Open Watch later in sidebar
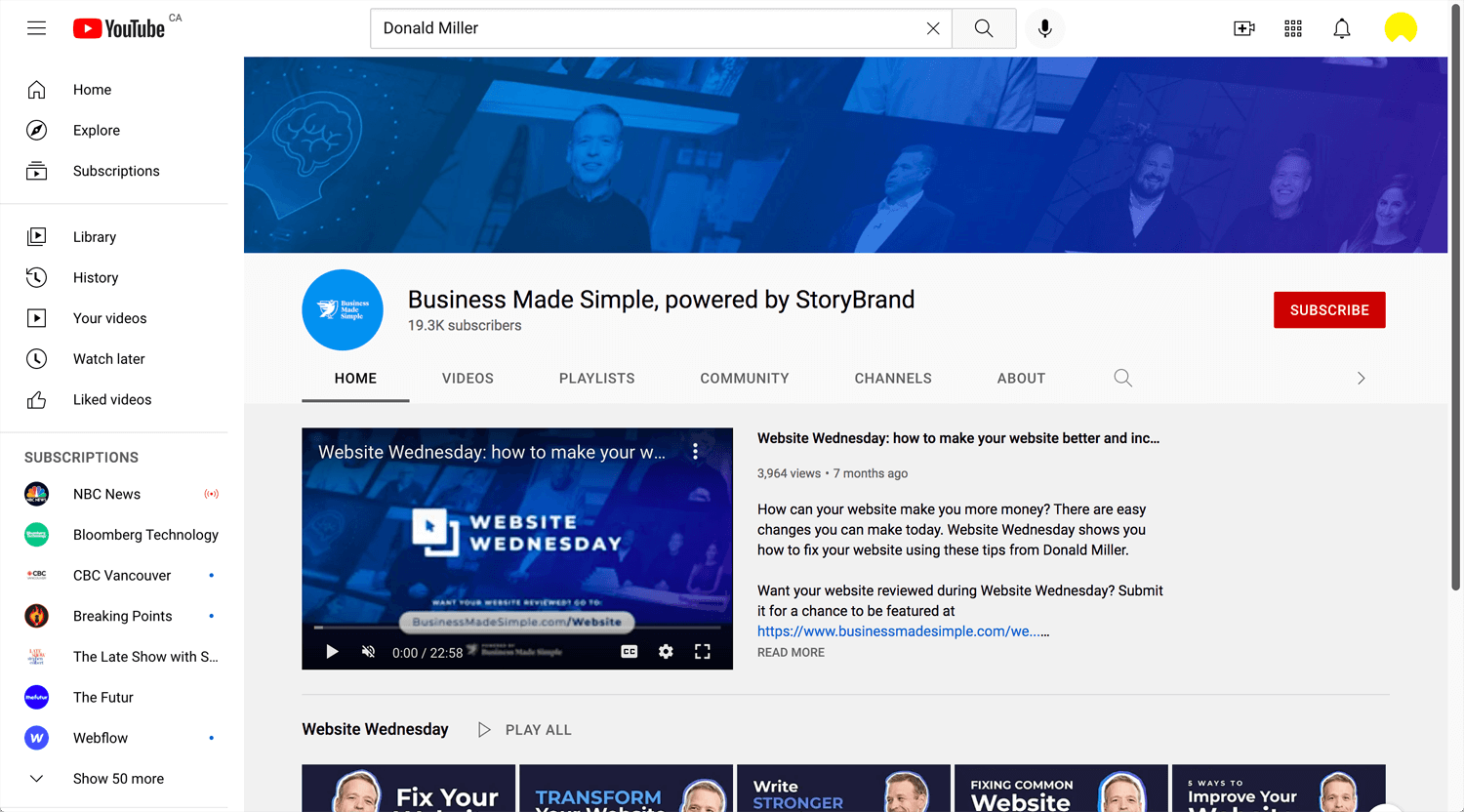The width and height of the screenshot is (1464, 812). 114,359
